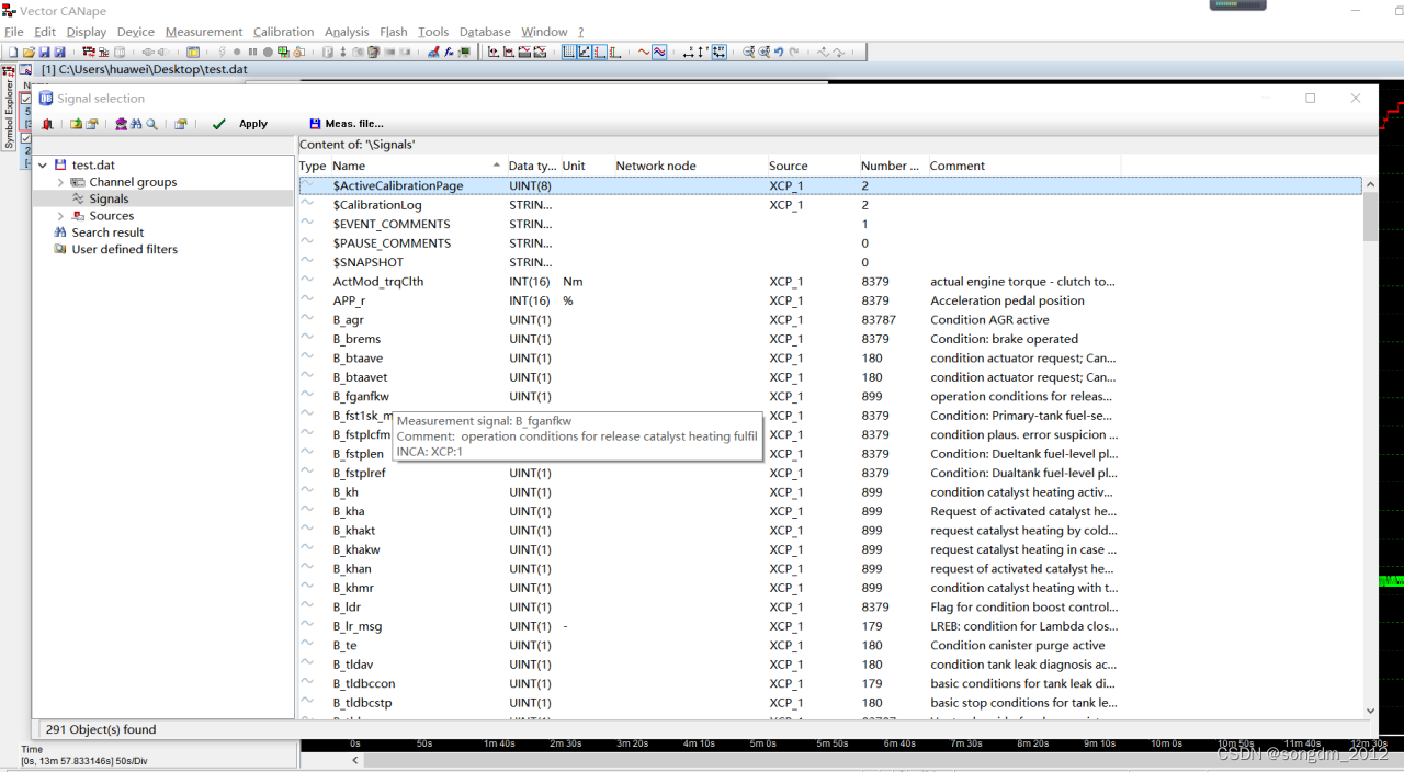Click the Open folder toolbar icon
This screenshot has height=773, width=1404.
pos(28,51)
